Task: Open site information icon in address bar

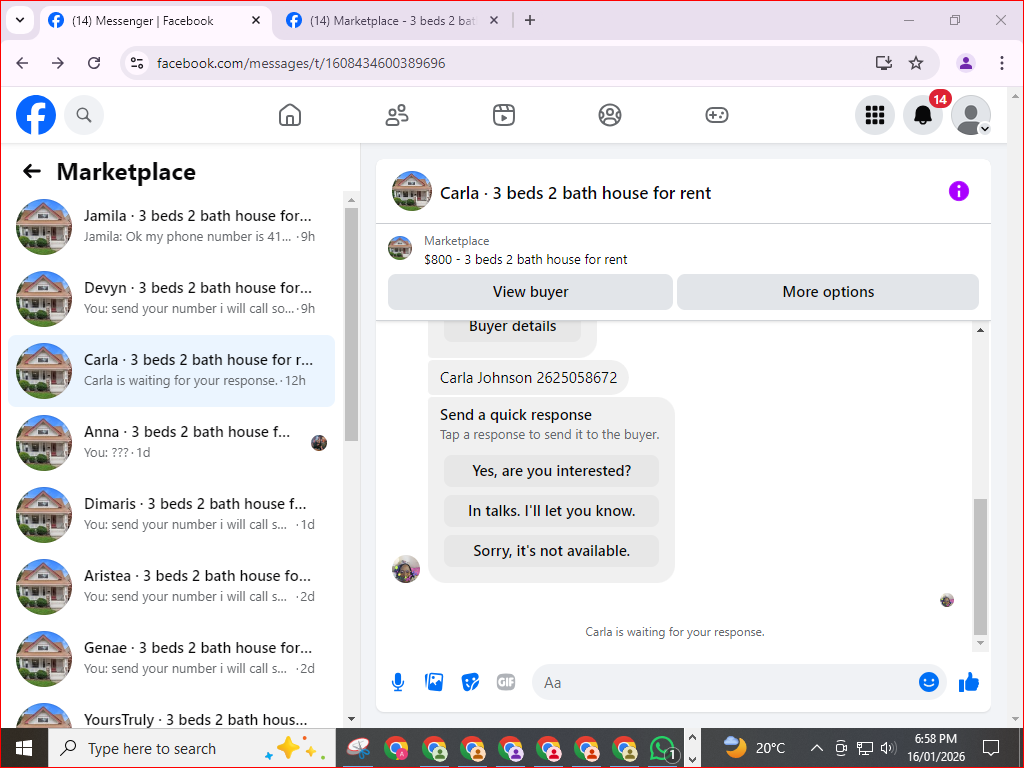Action: click(136, 63)
